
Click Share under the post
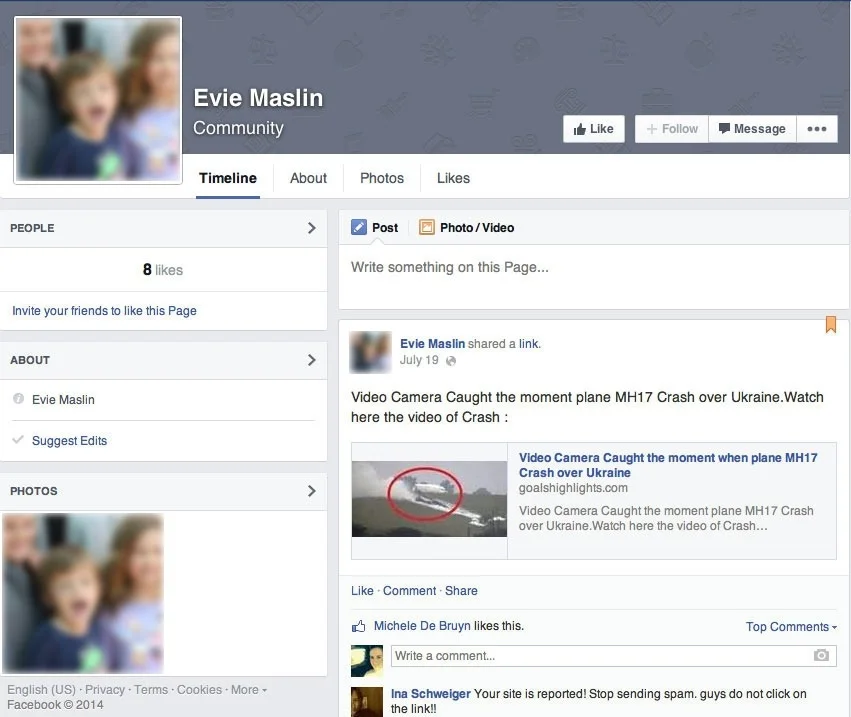[x=461, y=591]
